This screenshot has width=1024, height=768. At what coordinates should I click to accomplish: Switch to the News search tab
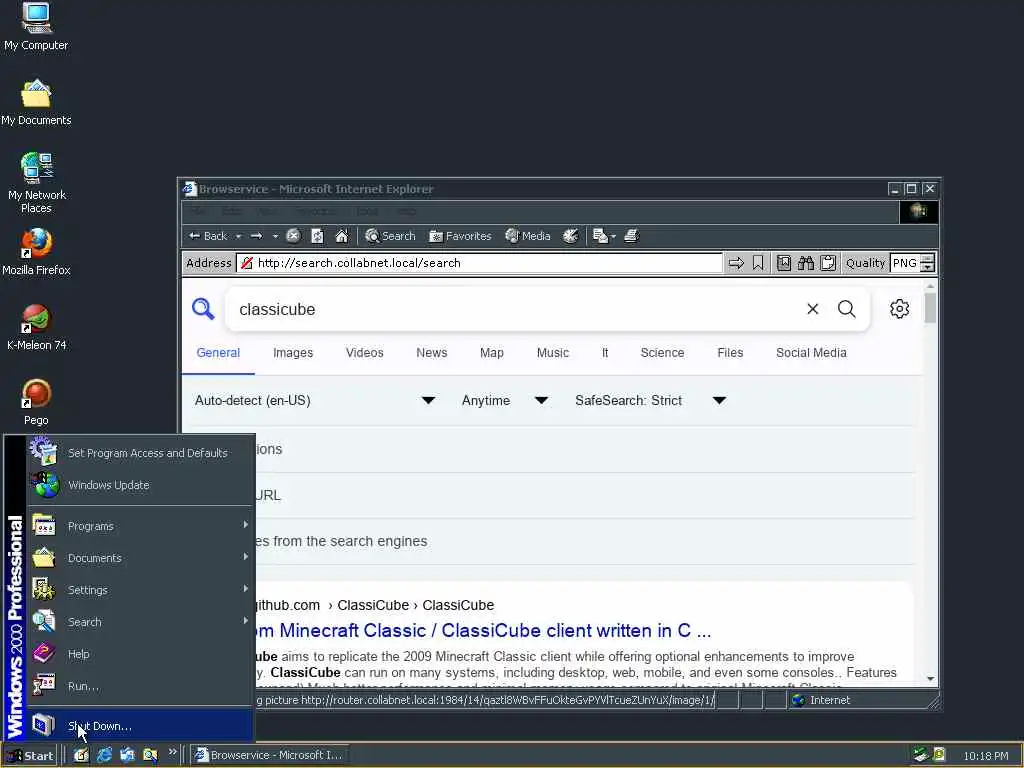tap(432, 353)
